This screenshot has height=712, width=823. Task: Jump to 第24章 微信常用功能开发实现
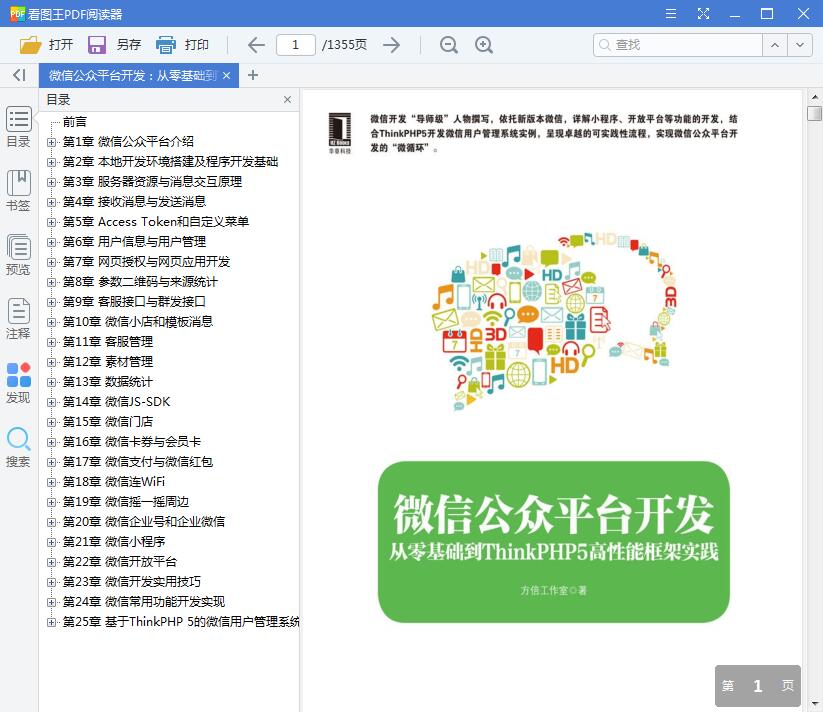coord(144,601)
